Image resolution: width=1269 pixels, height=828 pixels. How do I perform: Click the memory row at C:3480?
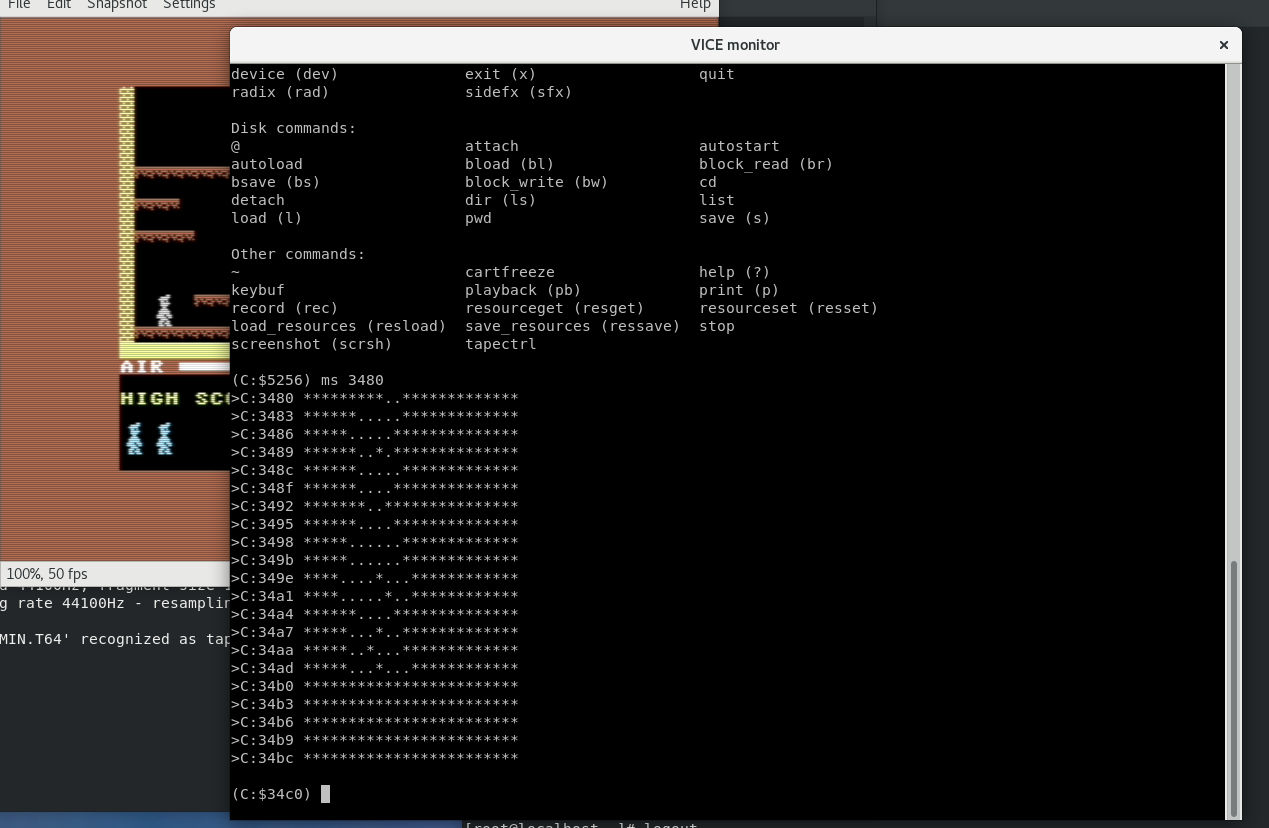(x=374, y=398)
